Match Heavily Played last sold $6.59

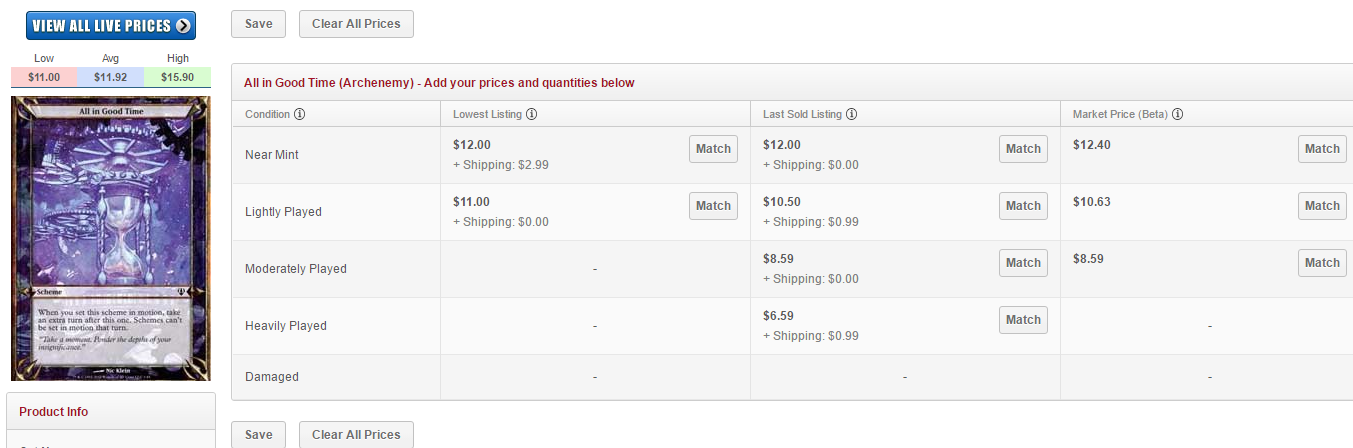tap(1023, 320)
